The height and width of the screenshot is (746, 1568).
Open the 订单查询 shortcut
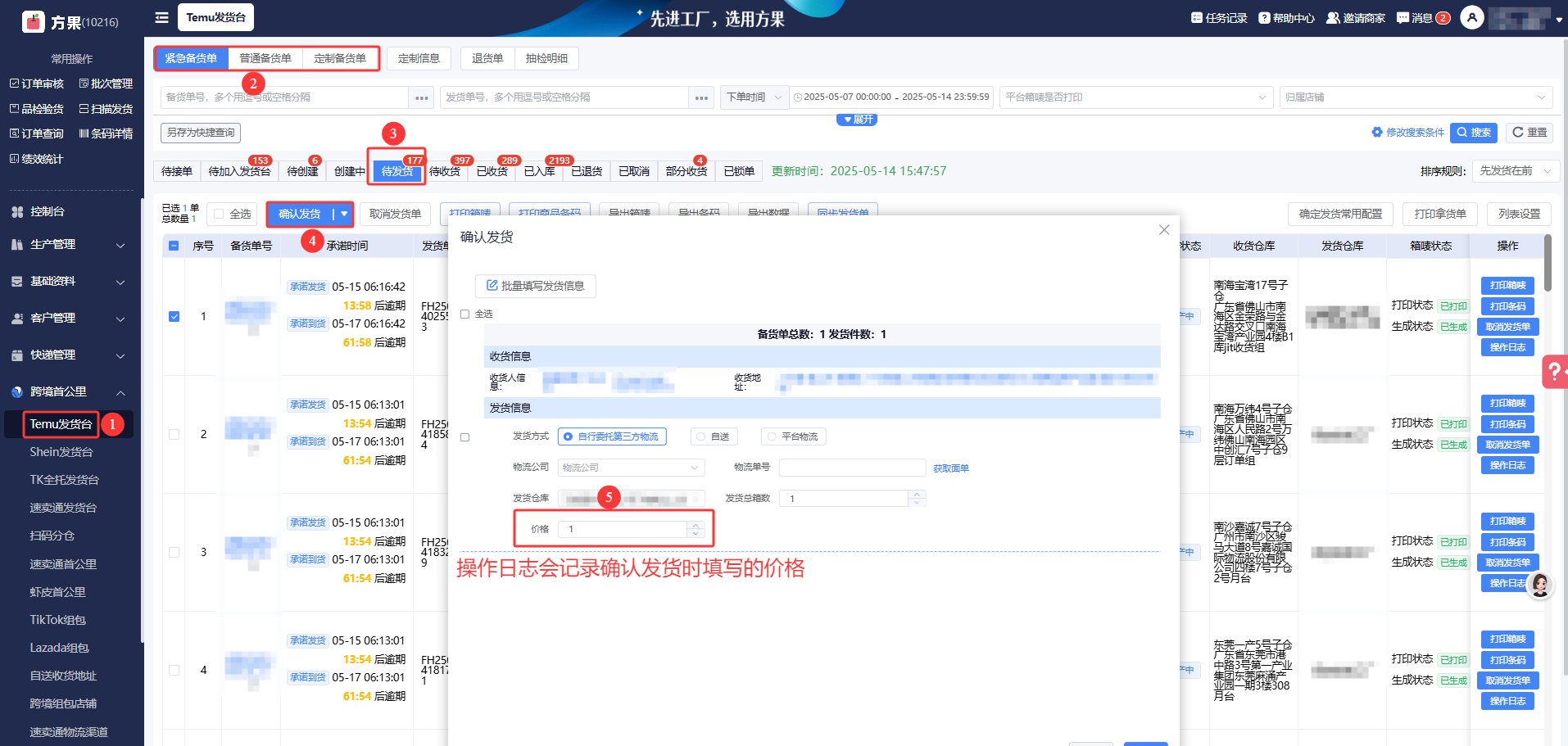click(37, 133)
